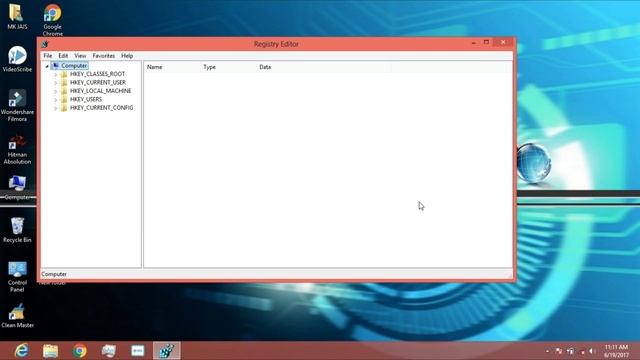Open the taskbar clock and date

[616, 351]
